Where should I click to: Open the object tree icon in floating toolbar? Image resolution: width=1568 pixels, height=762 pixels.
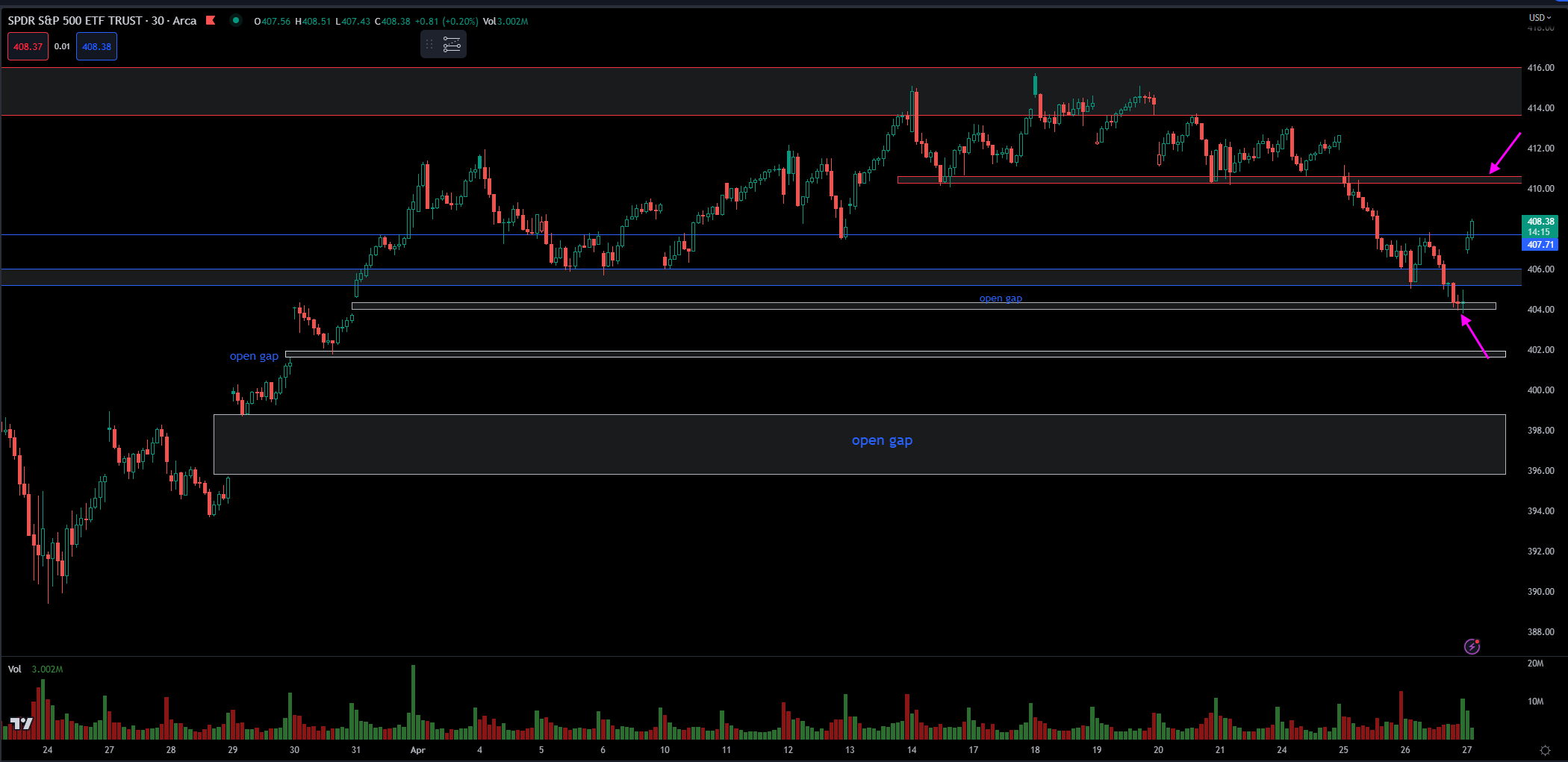pos(452,45)
